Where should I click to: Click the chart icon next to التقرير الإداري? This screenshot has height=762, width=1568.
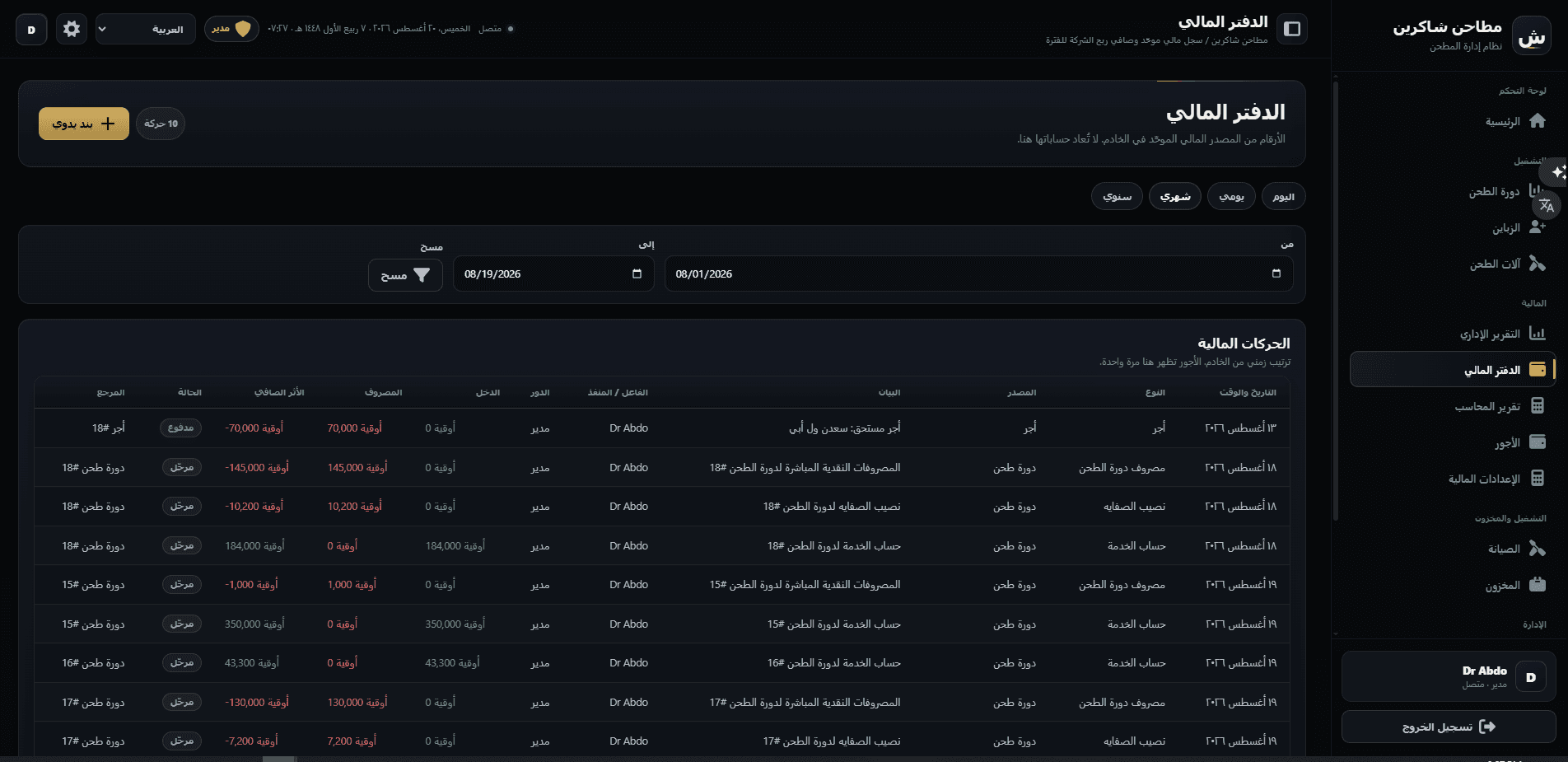pos(1537,334)
